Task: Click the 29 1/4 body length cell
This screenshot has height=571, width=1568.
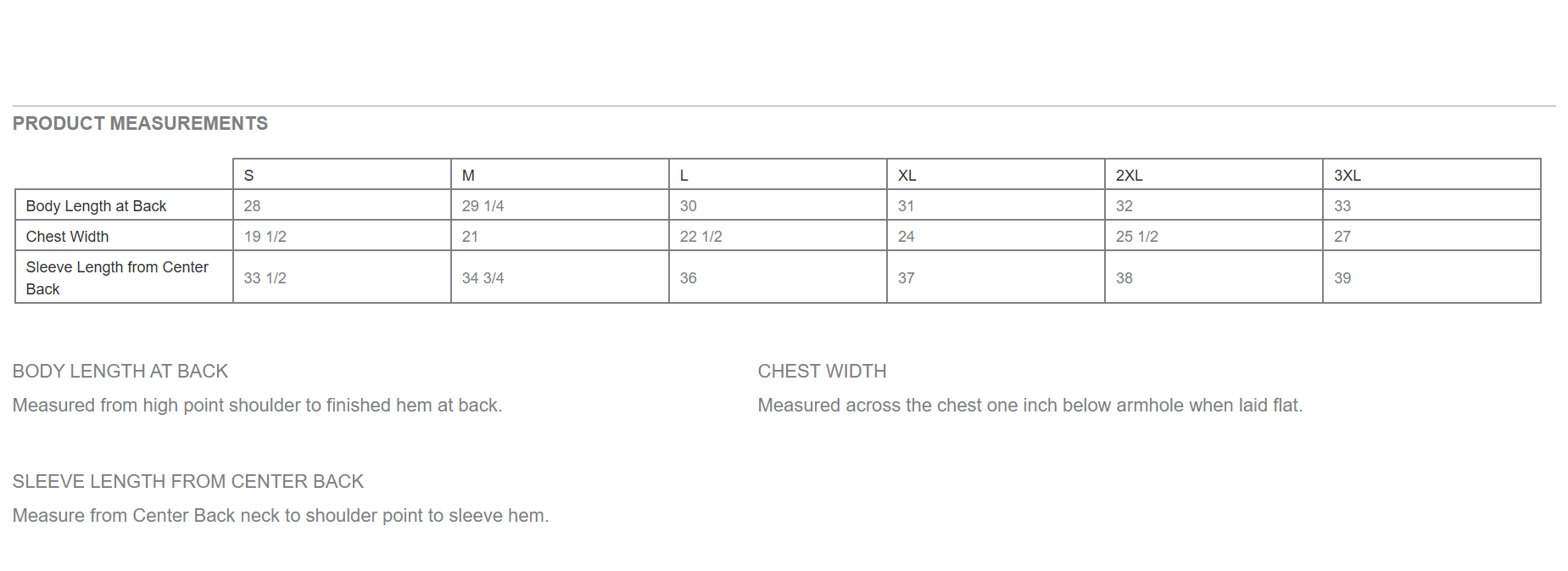Action: (x=483, y=206)
